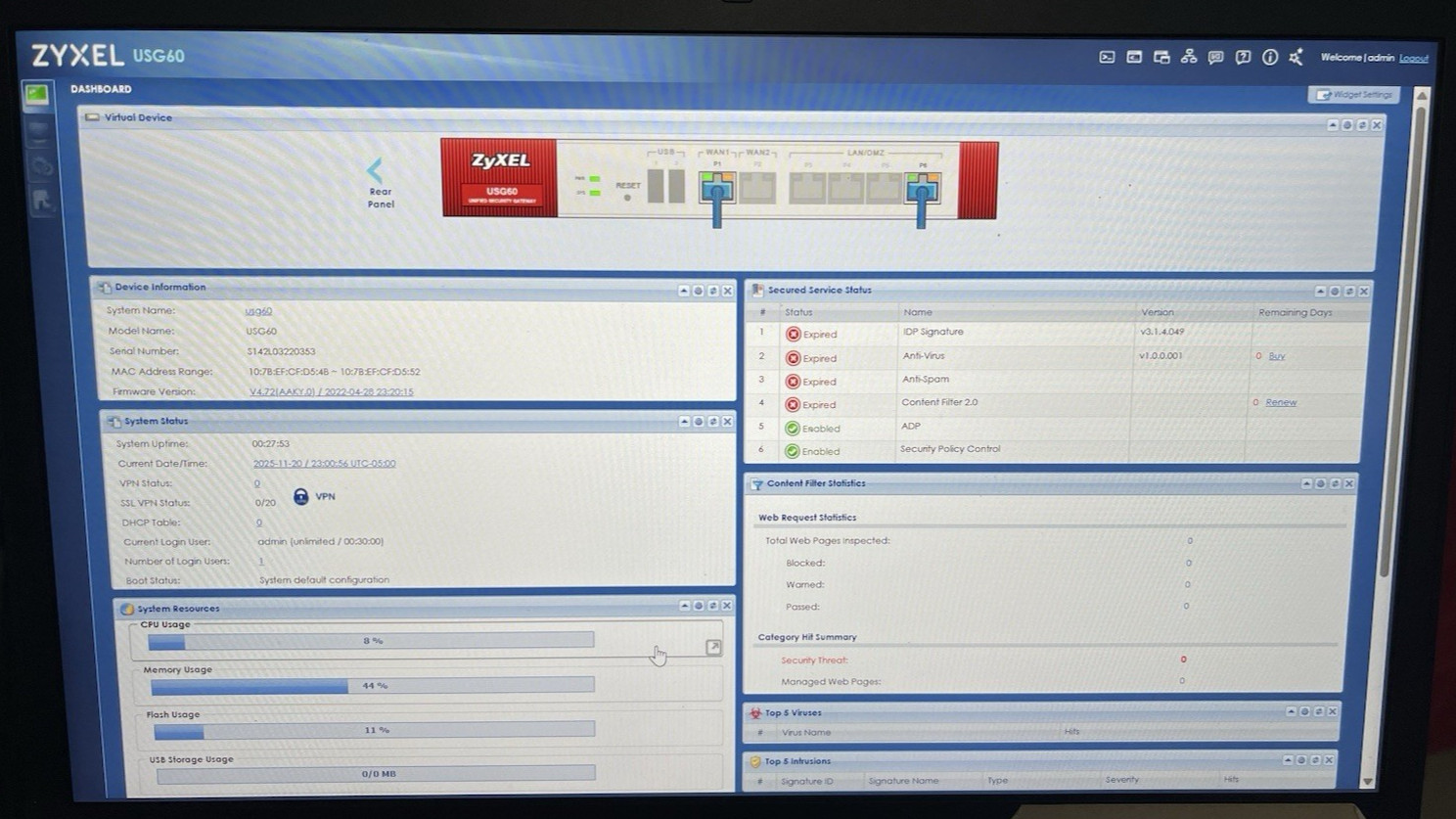
Task: Collapse the Virtual Device widget
Action: coord(1333,125)
